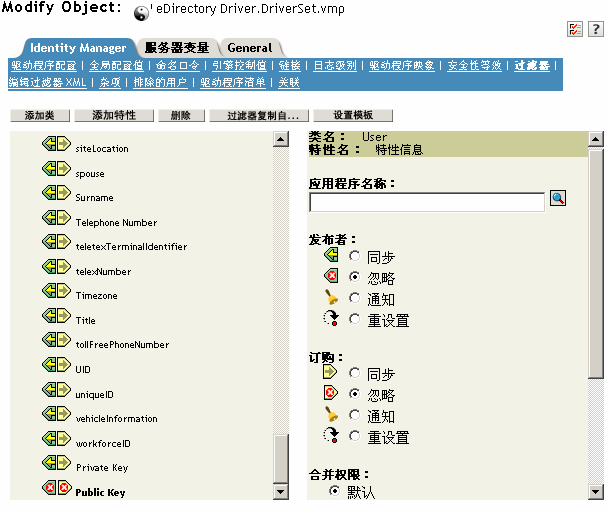Select the 默认 merge authority radio button
The image size is (608, 512).
tap(334, 491)
